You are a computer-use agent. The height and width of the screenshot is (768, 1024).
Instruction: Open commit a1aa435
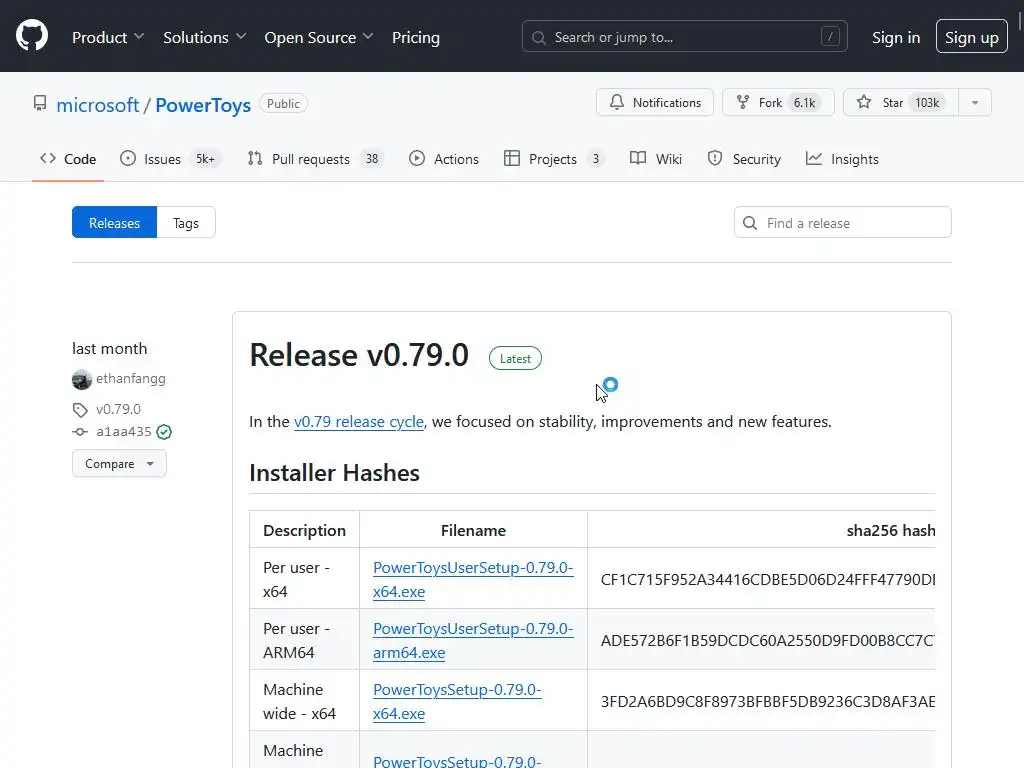[x=123, y=432]
